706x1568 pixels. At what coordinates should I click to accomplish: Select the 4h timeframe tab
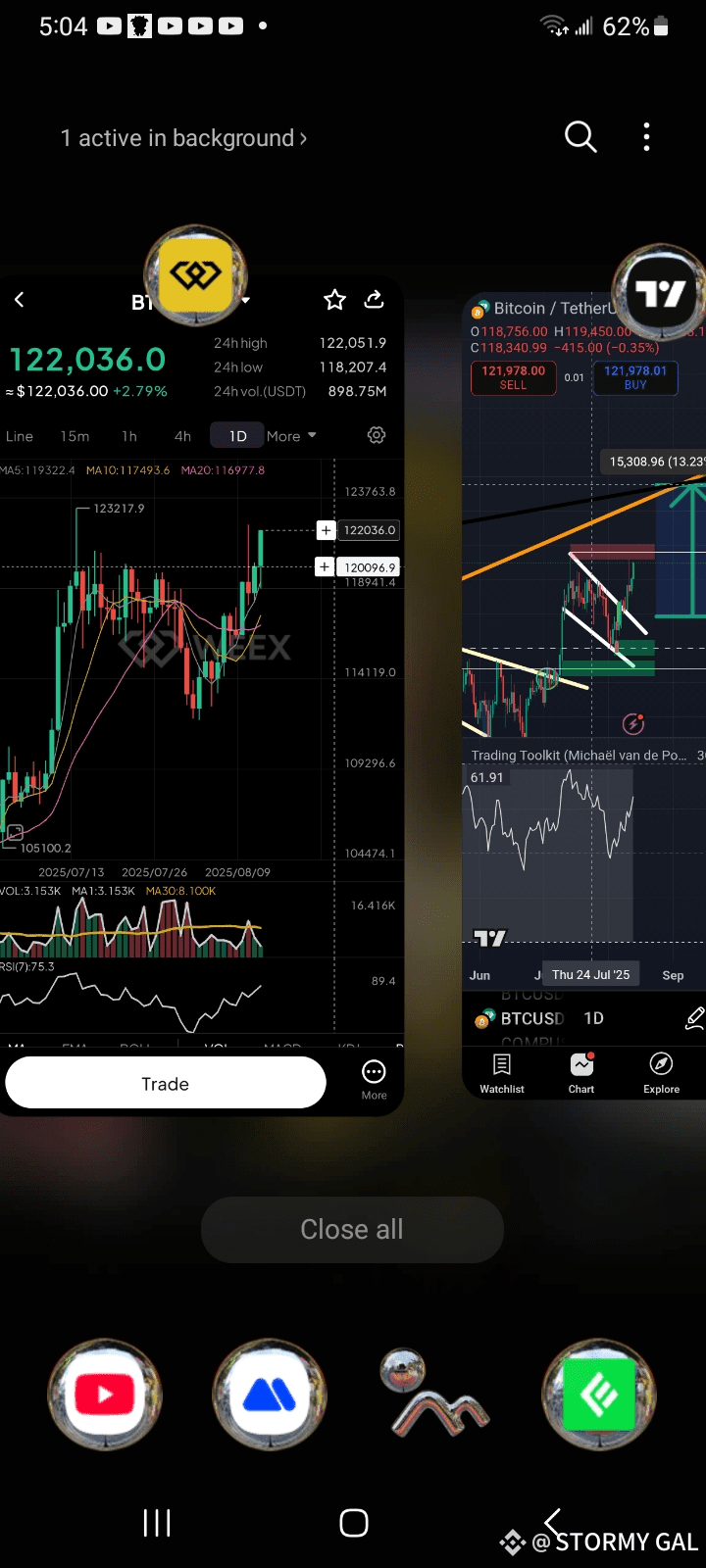(182, 436)
